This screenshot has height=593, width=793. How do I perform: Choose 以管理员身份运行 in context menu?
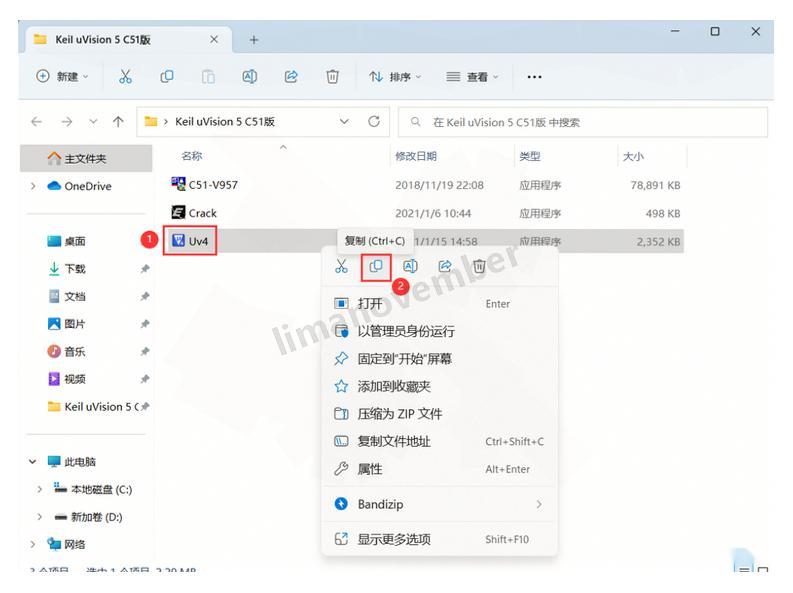[x=439, y=332]
